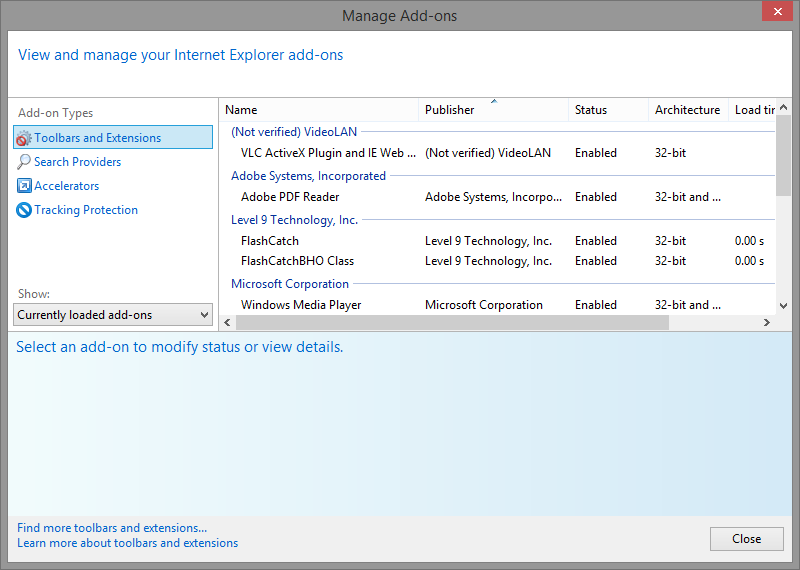Click the Close button
The height and width of the screenshot is (570, 800).
coord(746,539)
